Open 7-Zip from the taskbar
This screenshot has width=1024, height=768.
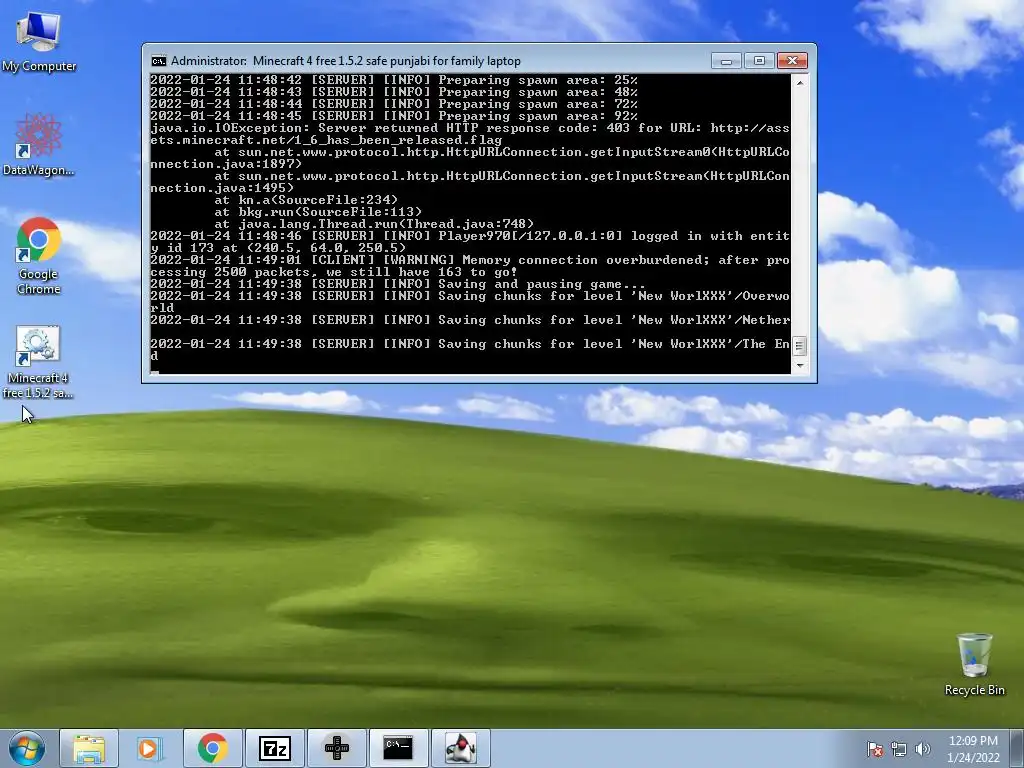pos(274,748)
